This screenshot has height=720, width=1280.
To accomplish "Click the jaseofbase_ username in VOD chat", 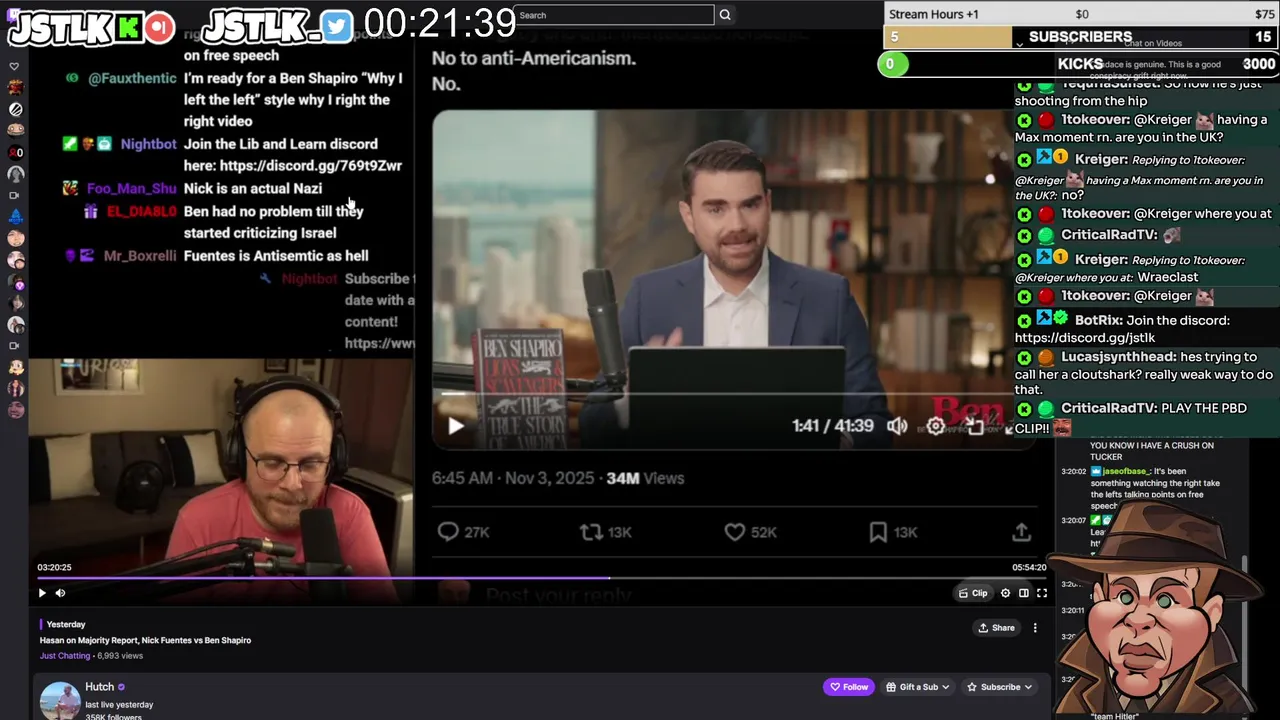I will coord(1127,471).
